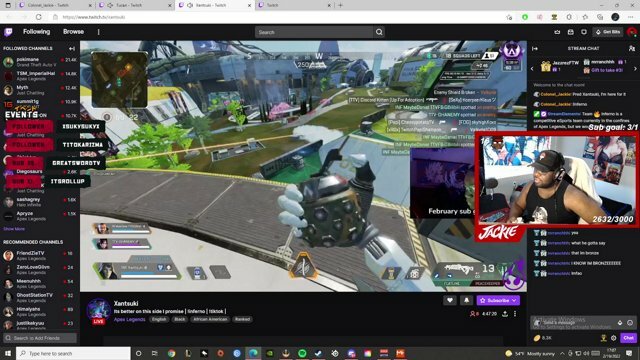This screenshot has height=360, width=640.
Task: Open Bits icon in chat input
Action: pos(620,322)
